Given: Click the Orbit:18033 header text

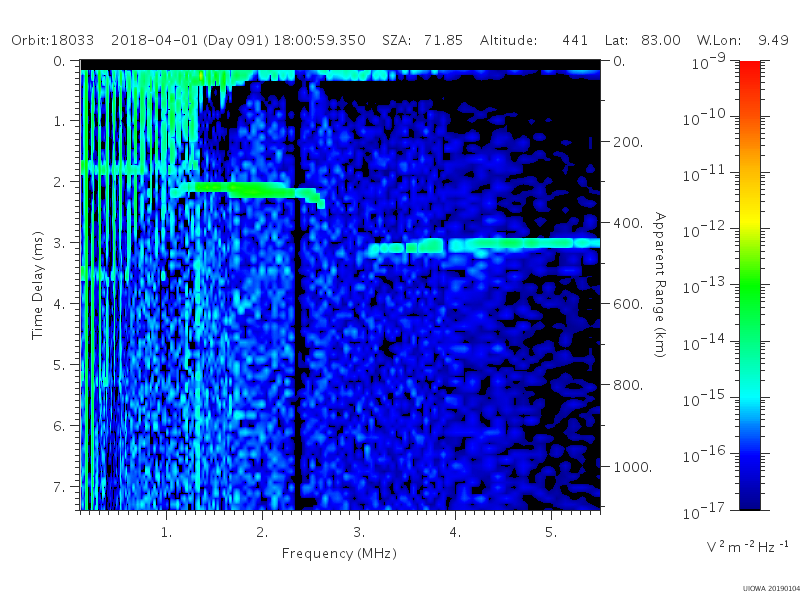Looking at the screenshot, I should [x=53, y=40].
